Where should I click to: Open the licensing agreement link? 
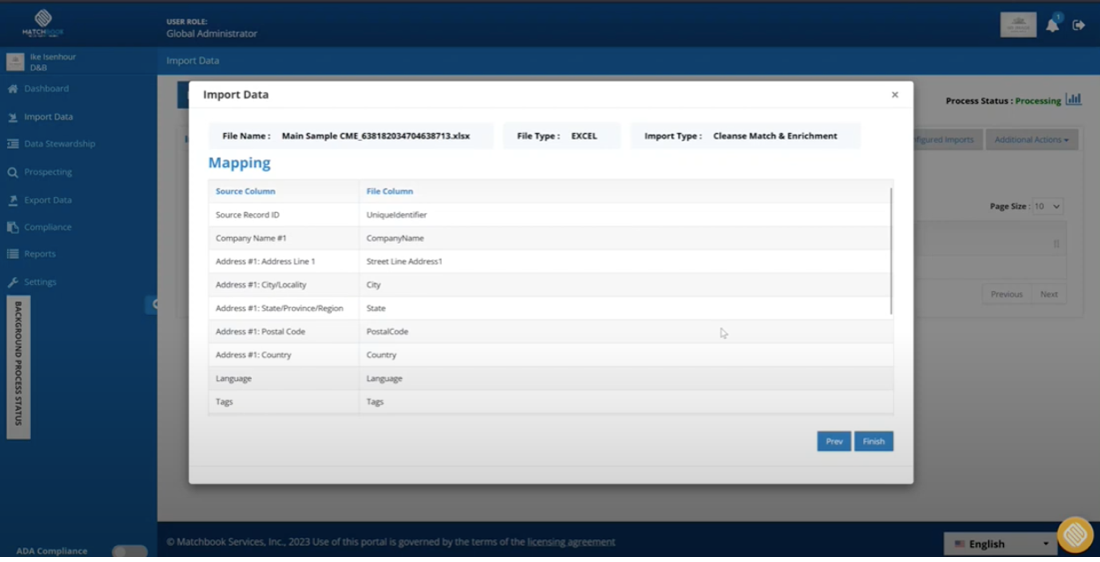(x=571, y=542)
